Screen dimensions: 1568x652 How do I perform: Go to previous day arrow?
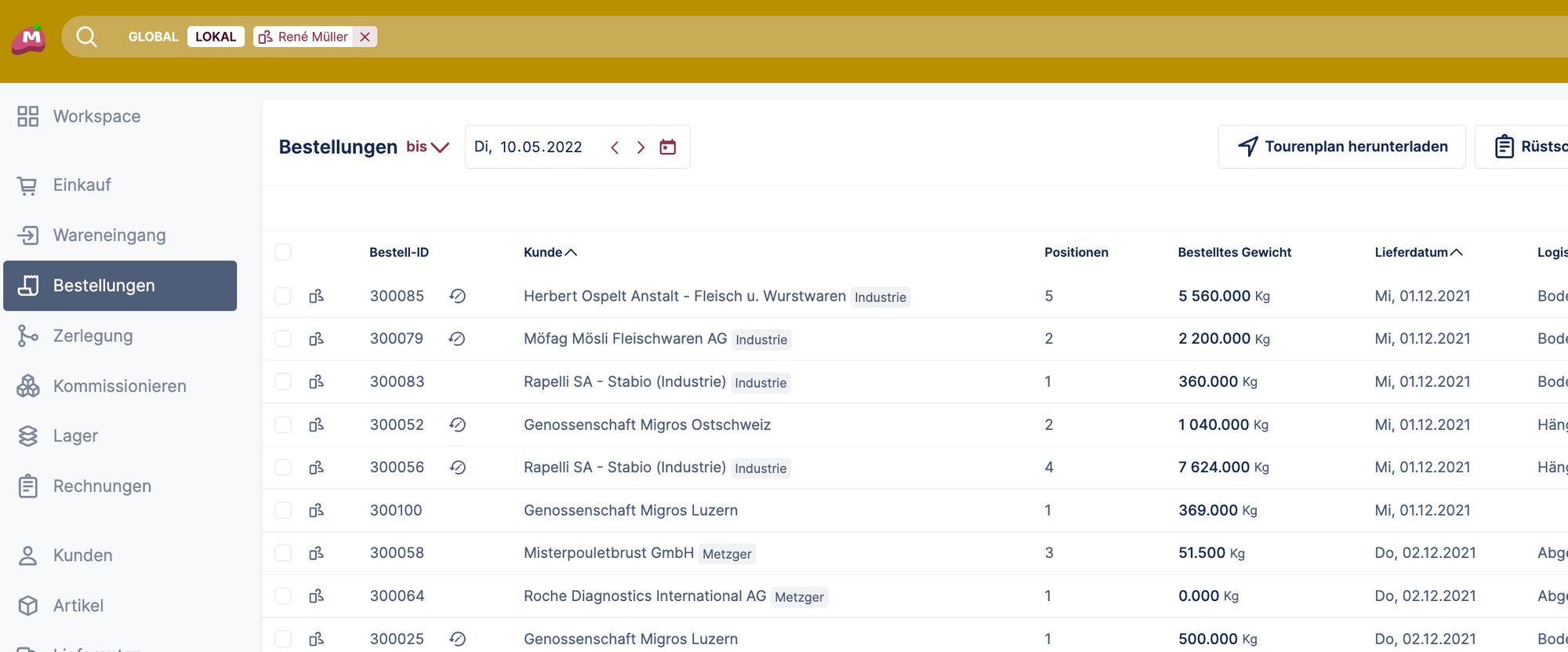[x=615, y=147]
